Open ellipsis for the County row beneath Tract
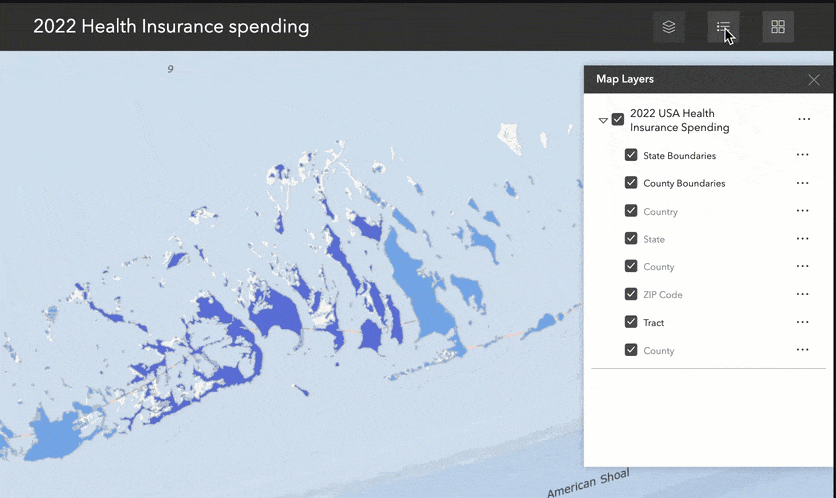Image resolution: width=836 pixels, height=498 pixels. point(802,350)
